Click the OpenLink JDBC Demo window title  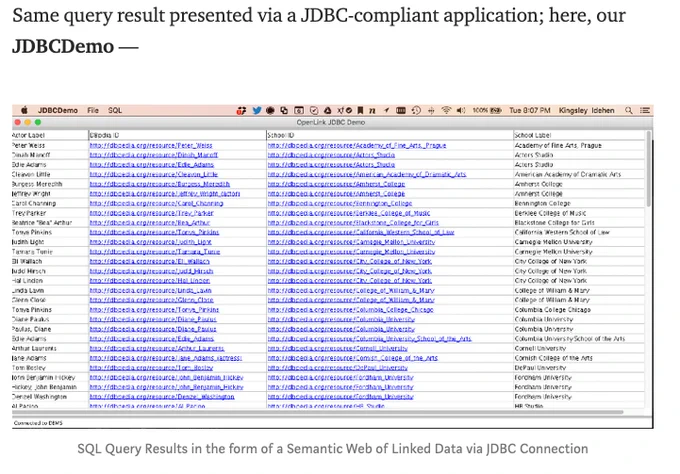pyautogui.click(x=330, y=122)
